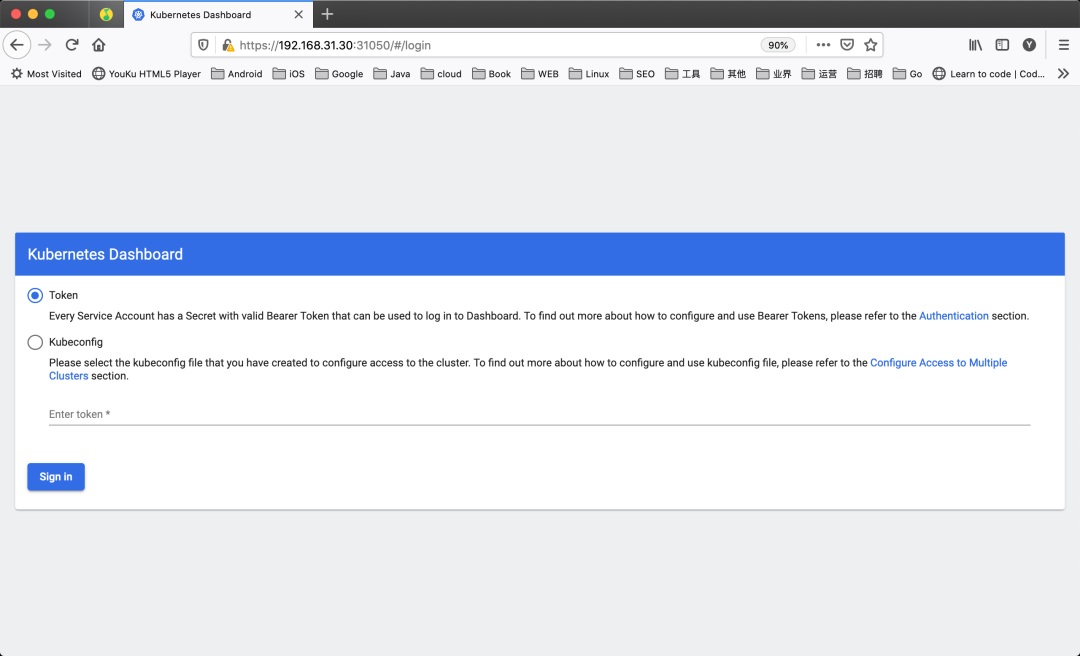The width and height of the screenshot is (1080, 656).
Task: Click the Kubernetes Dashboard header title
Action: [105, 254]
